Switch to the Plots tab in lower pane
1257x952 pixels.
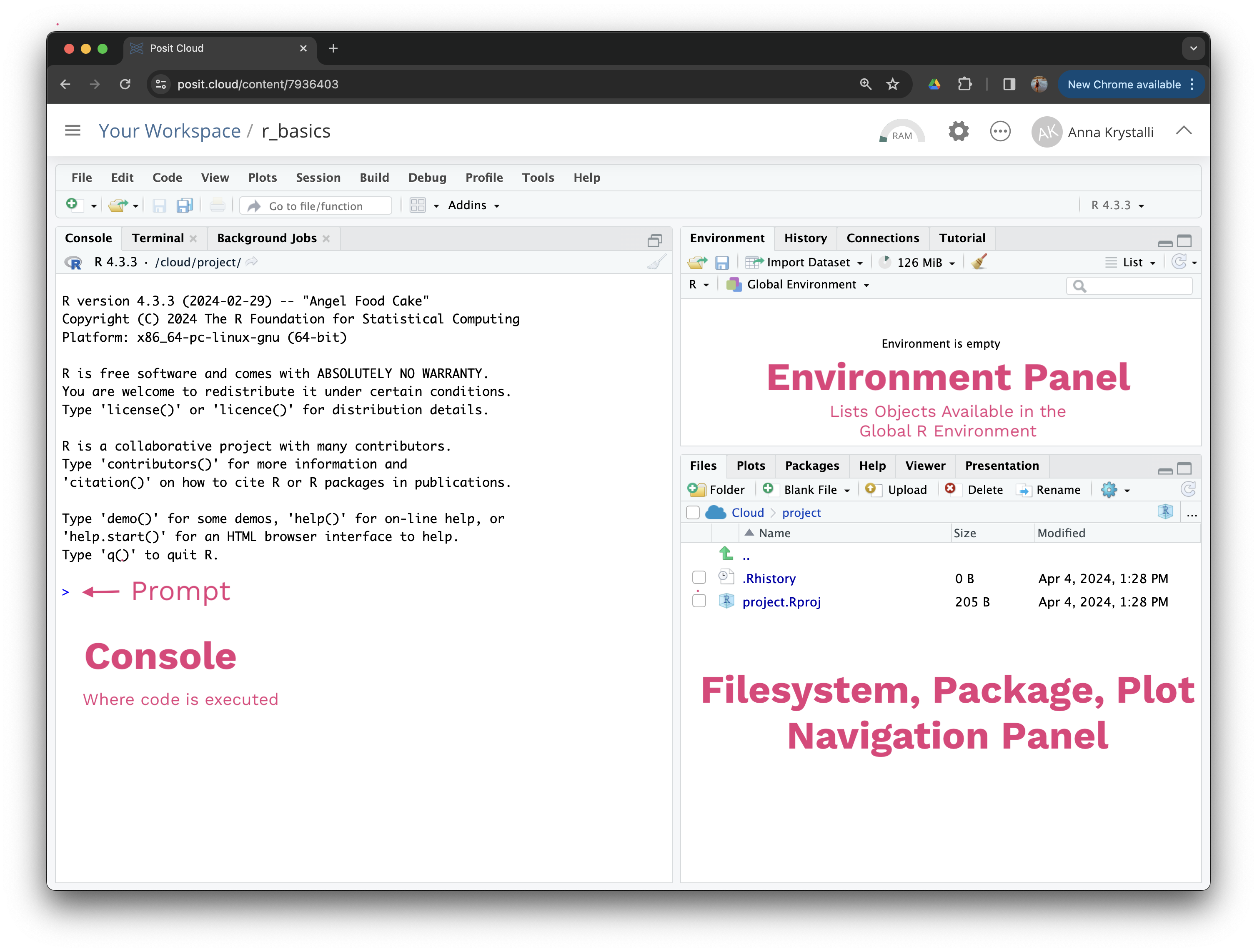click(751, 466)
